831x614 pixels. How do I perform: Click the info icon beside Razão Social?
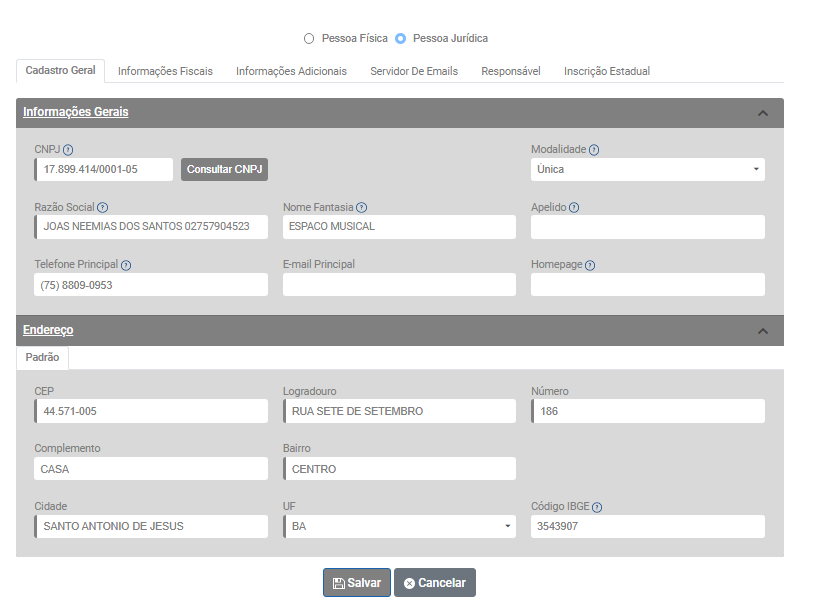[x=103, y=208]
